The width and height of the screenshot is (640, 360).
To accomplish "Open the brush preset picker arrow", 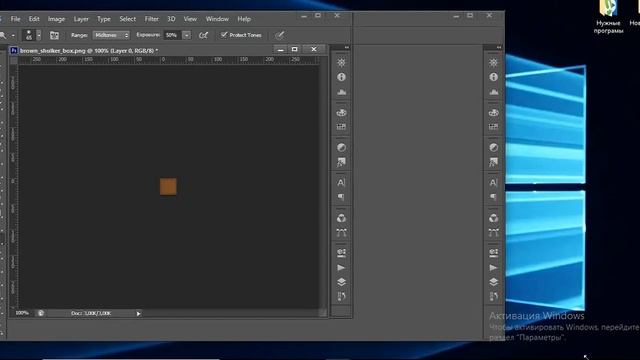I will [39, 36].
